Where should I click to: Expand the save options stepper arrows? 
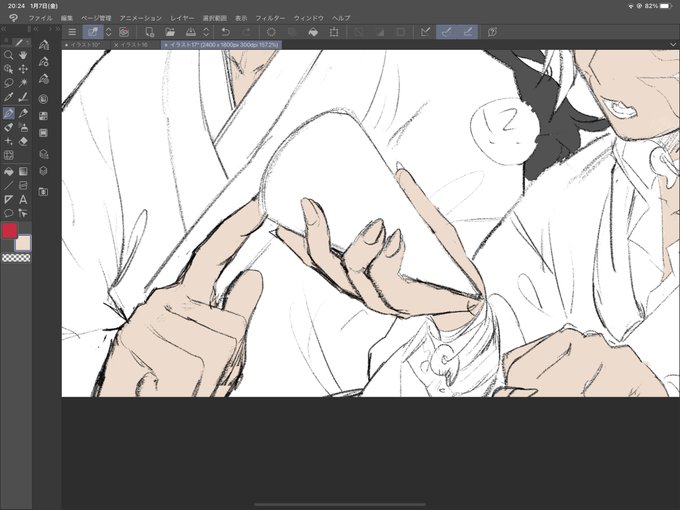tap(206, 32)
